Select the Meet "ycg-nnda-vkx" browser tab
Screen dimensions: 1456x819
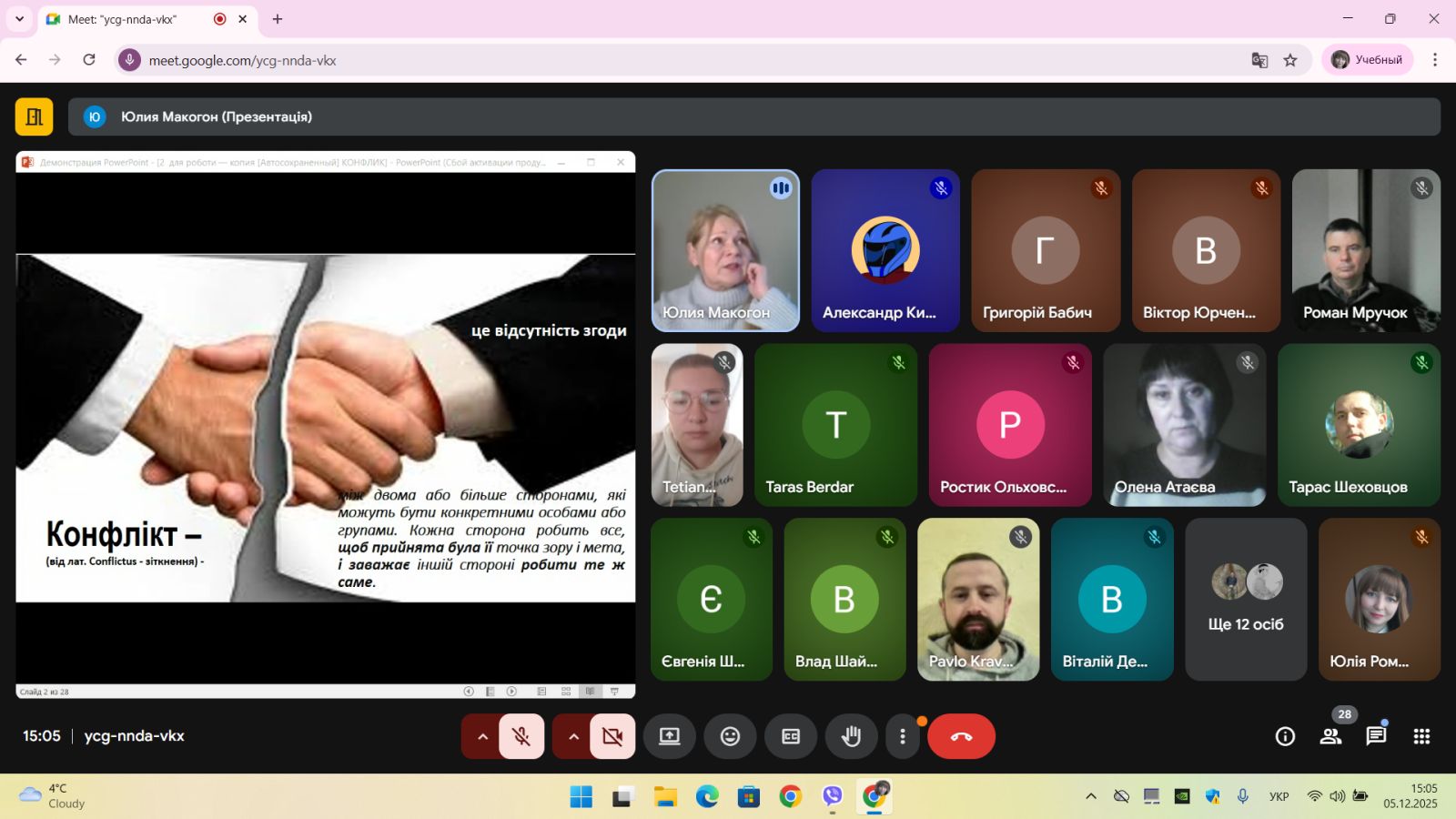(136, 19)
